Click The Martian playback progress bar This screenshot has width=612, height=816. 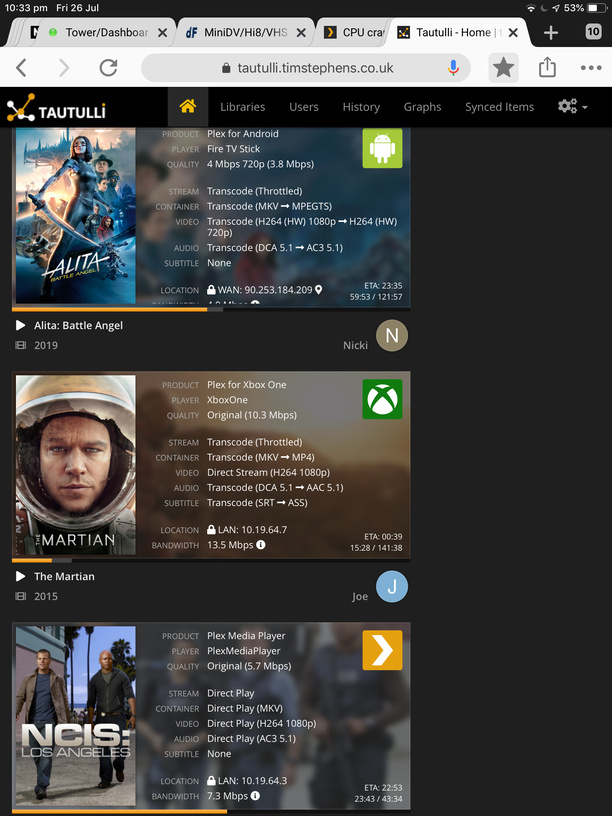pyautogui.click(x=211, y=560)
